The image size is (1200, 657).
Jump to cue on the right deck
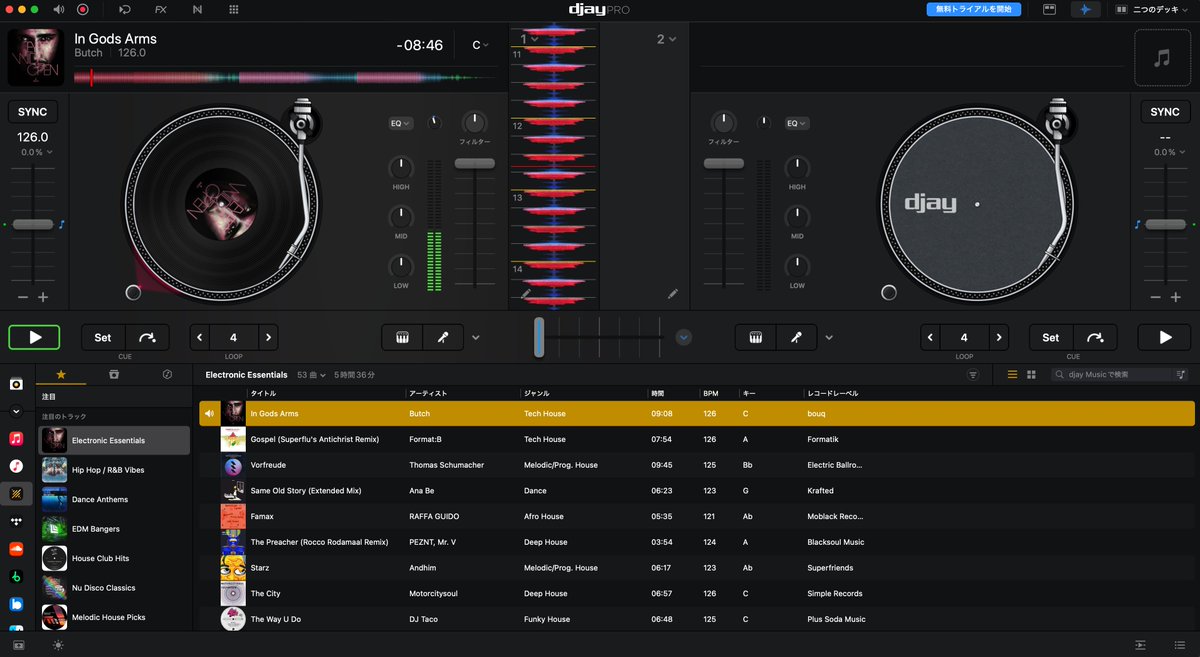[1095, 337]
